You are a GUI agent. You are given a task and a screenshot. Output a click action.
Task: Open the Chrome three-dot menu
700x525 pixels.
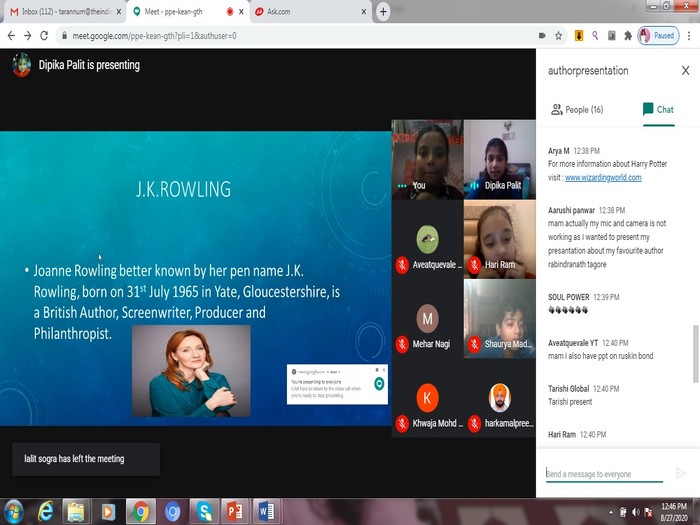coord(689,36)
